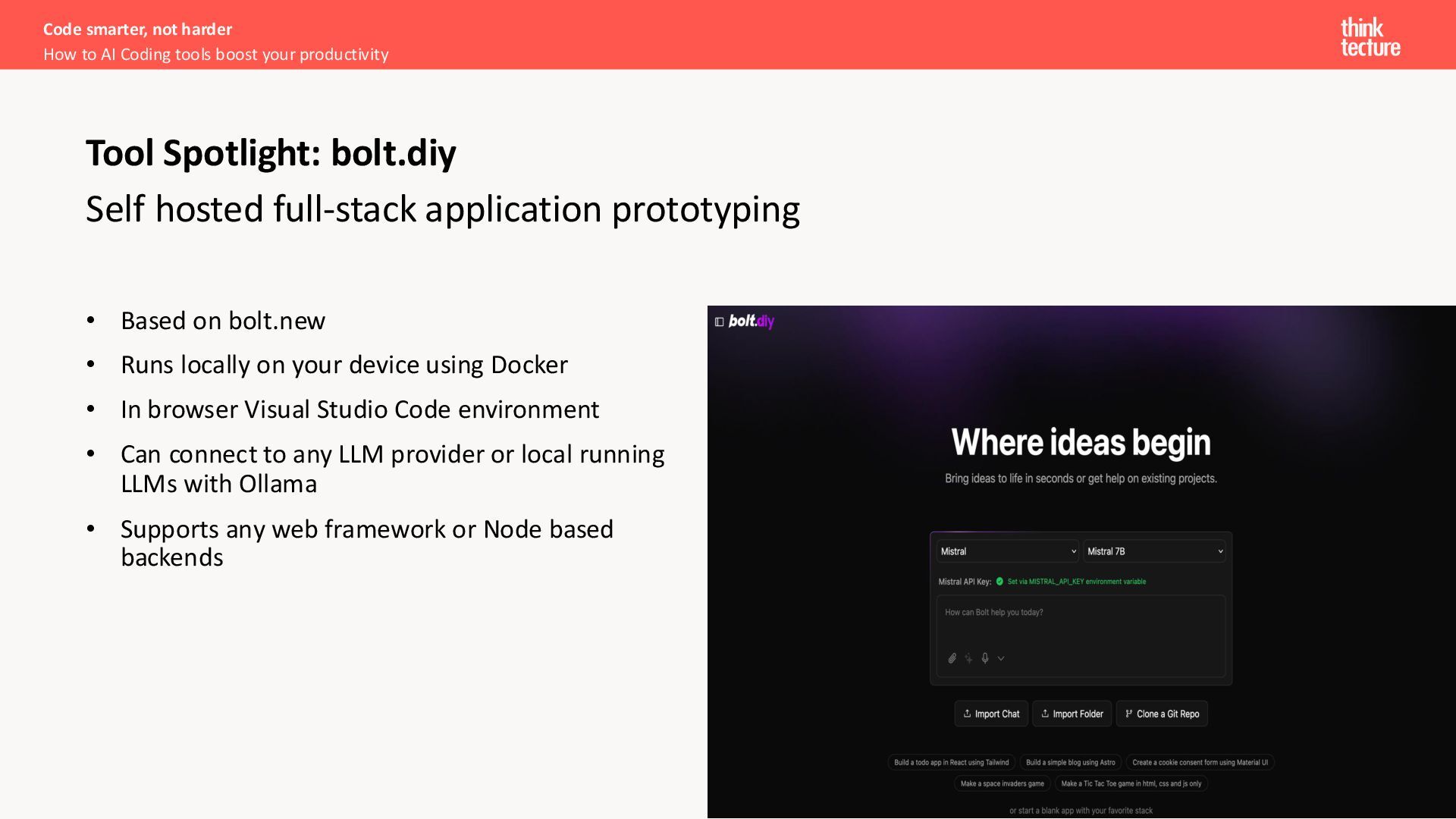This screenshot has height=819, width=1456.
Task: Click 'Self hosted full-stack application prototyping' subtitle
Action: 443,210
